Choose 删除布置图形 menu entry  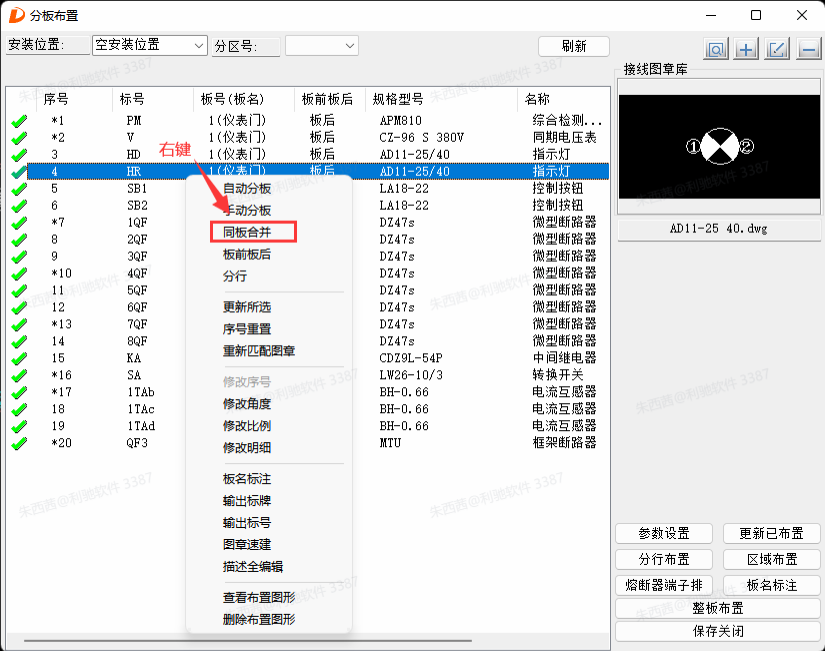pos(259,619)
